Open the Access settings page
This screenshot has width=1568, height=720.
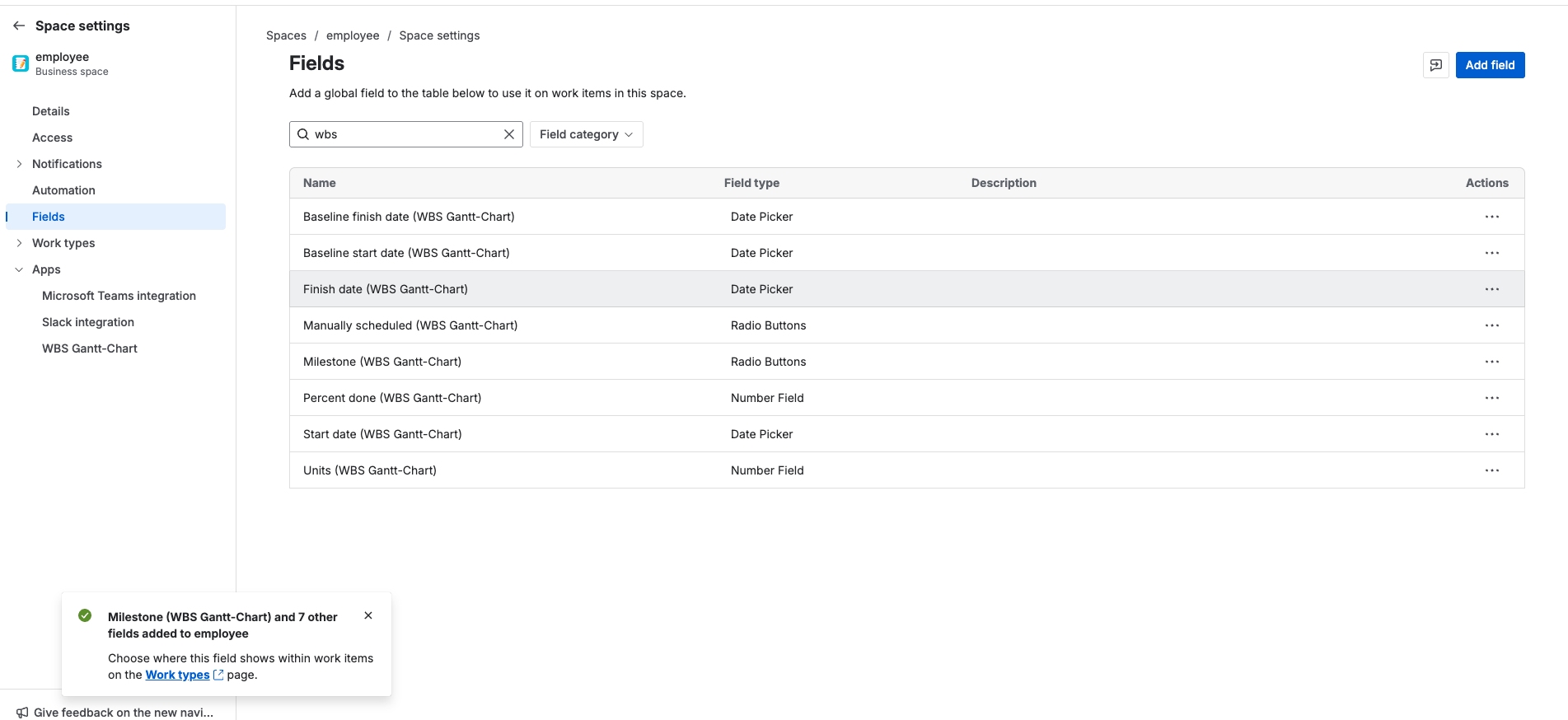(52, 138)
